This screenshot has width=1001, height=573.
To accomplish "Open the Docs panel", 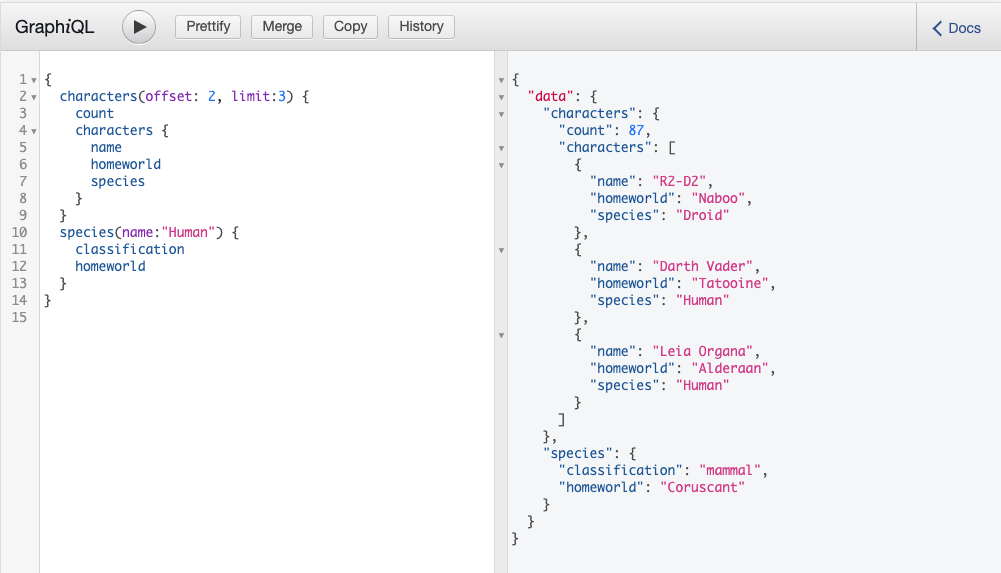I will (x=957, y=28).
